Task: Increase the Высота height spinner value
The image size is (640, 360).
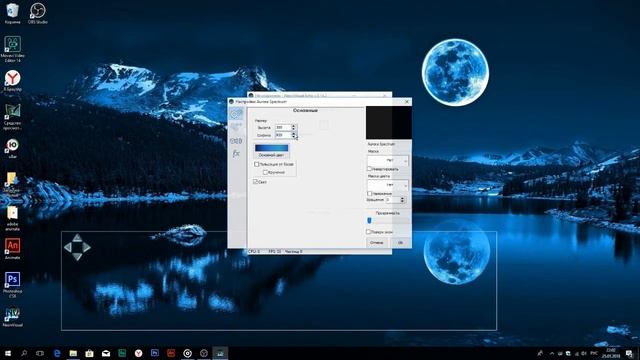Action: coord(293,126)
